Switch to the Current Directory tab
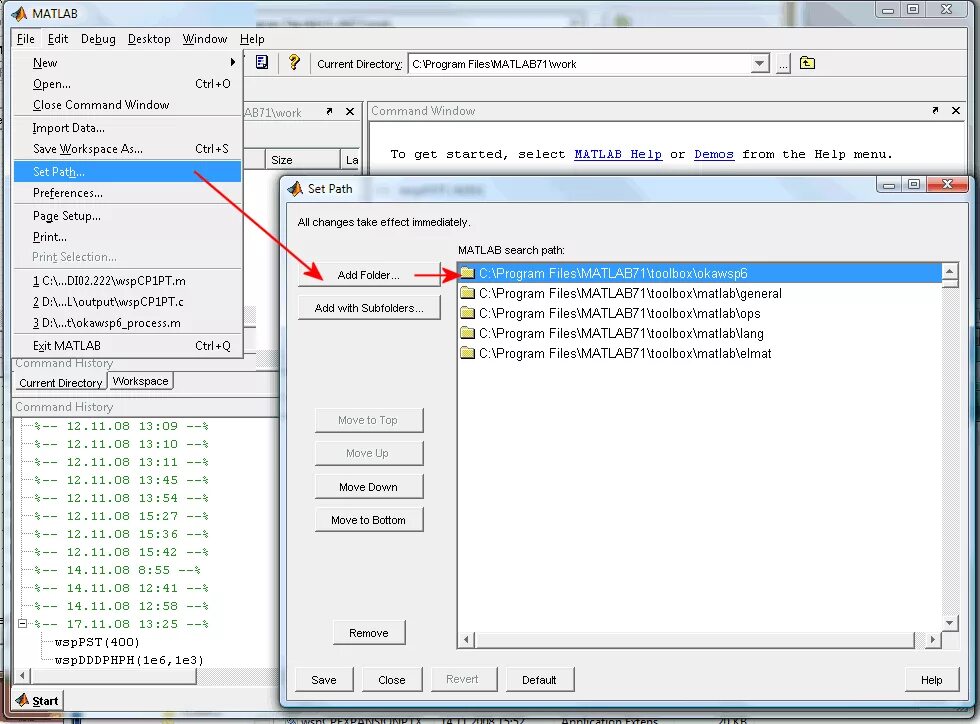Screen dimensions: 980x724 click(61, 383)
